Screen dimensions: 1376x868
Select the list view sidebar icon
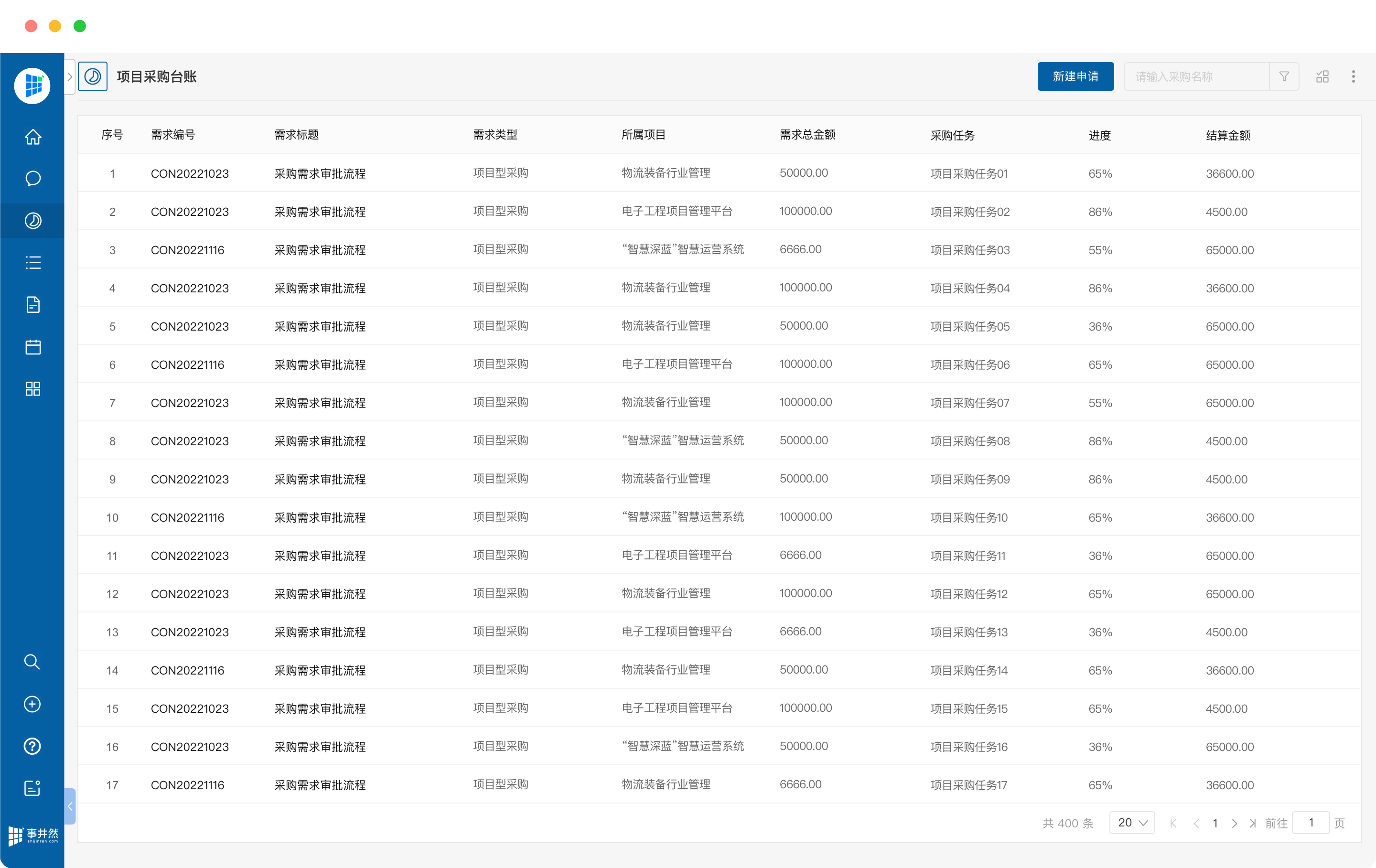32,263
